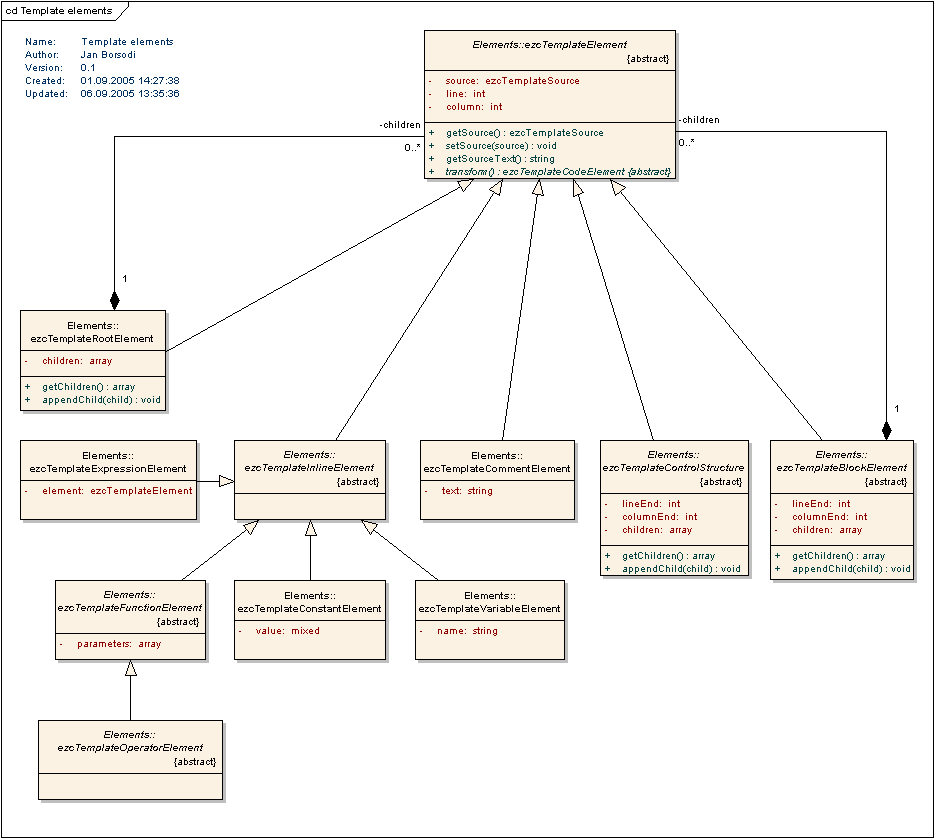Click the inheritance arrowhead beneath ezcTemplateFunctionElement
Viewport: 934px width, 838px height.
coord(130,669)
